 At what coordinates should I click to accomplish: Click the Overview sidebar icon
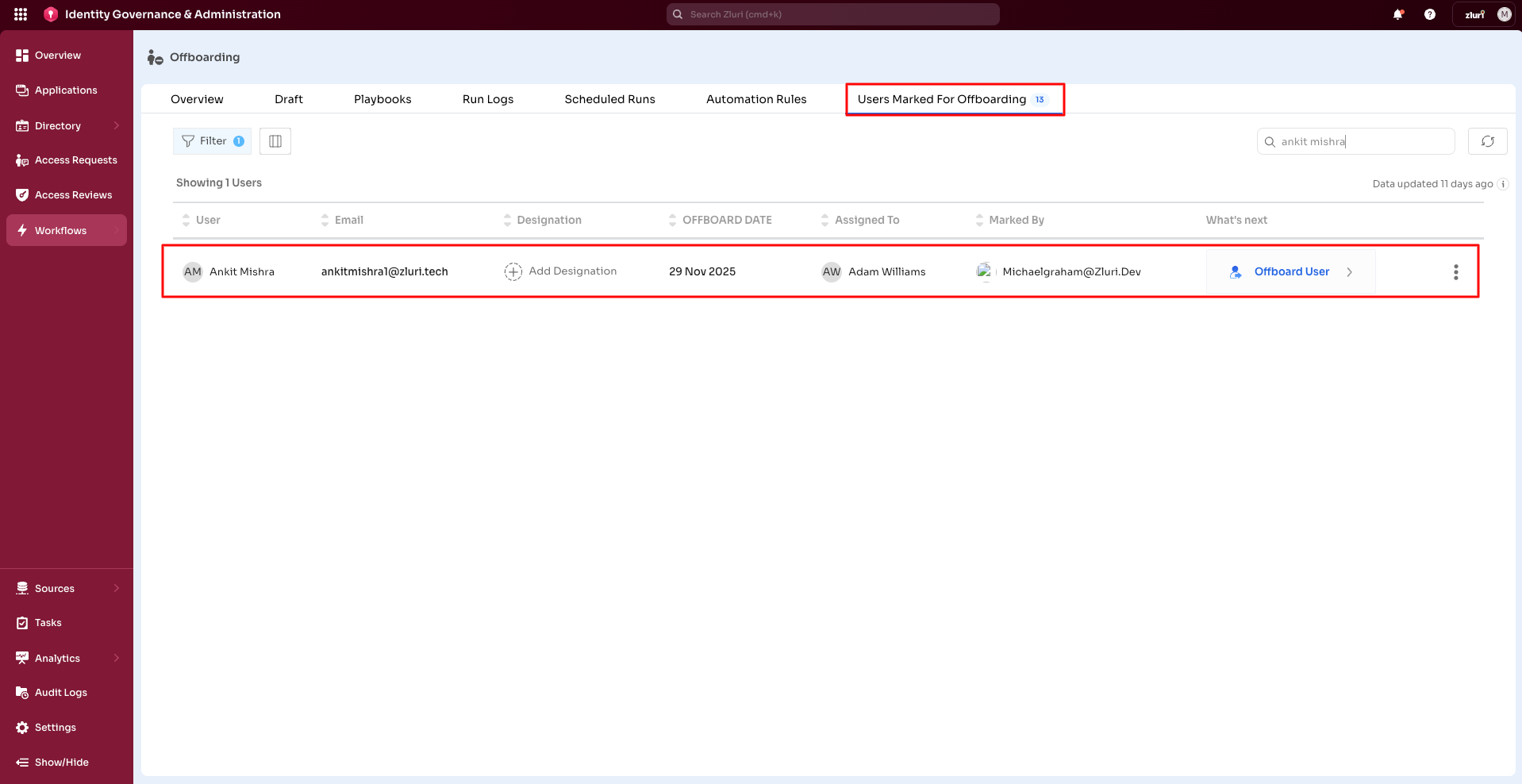coord(22,56)
